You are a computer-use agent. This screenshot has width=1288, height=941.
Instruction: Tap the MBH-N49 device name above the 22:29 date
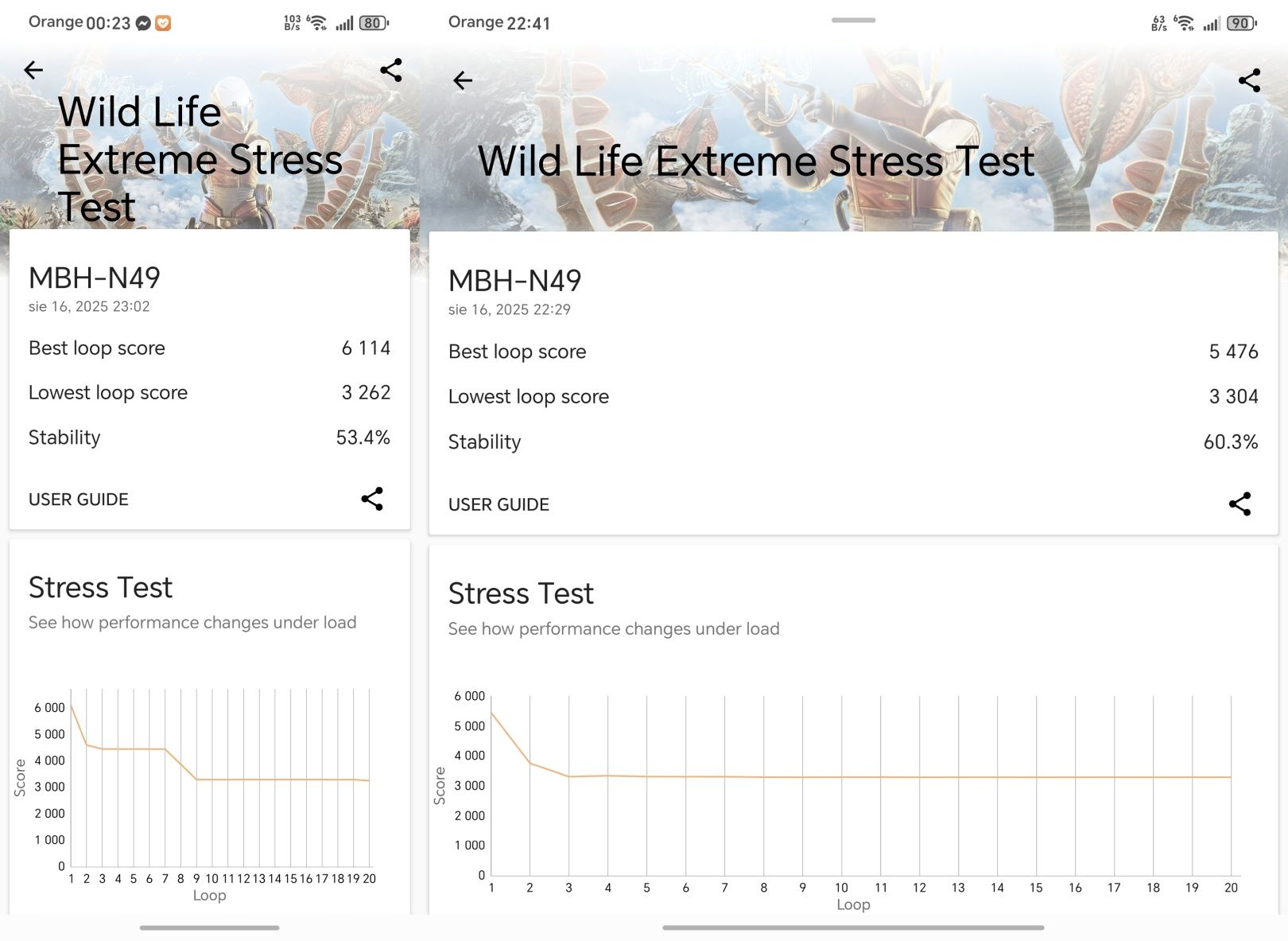click(x=514, y=281)
